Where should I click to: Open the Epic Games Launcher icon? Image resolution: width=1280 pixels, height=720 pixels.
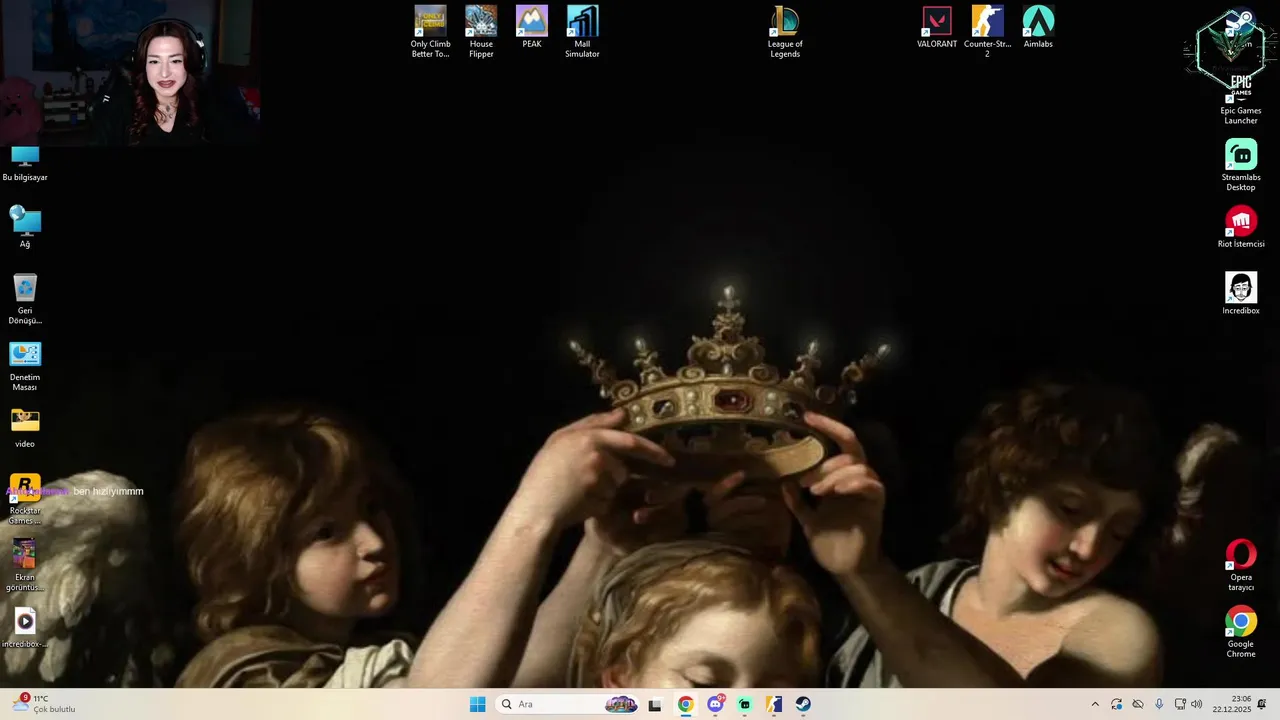click(x=1241, y=99)
